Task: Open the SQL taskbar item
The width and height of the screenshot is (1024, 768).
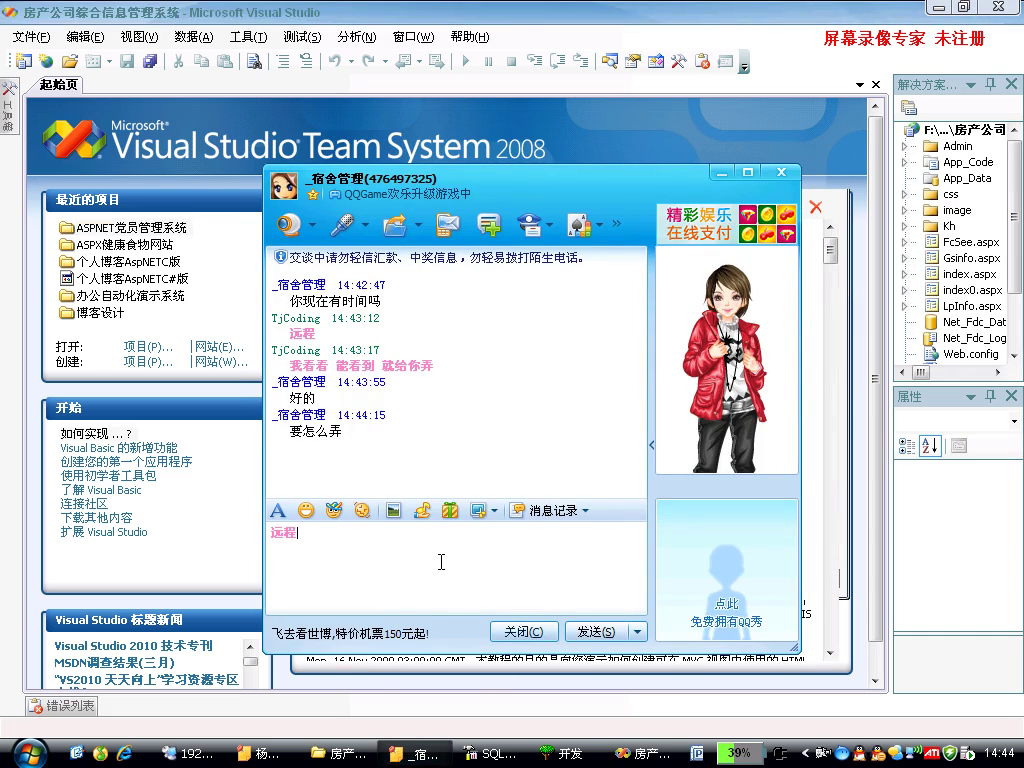Action: tap(489, 754)
